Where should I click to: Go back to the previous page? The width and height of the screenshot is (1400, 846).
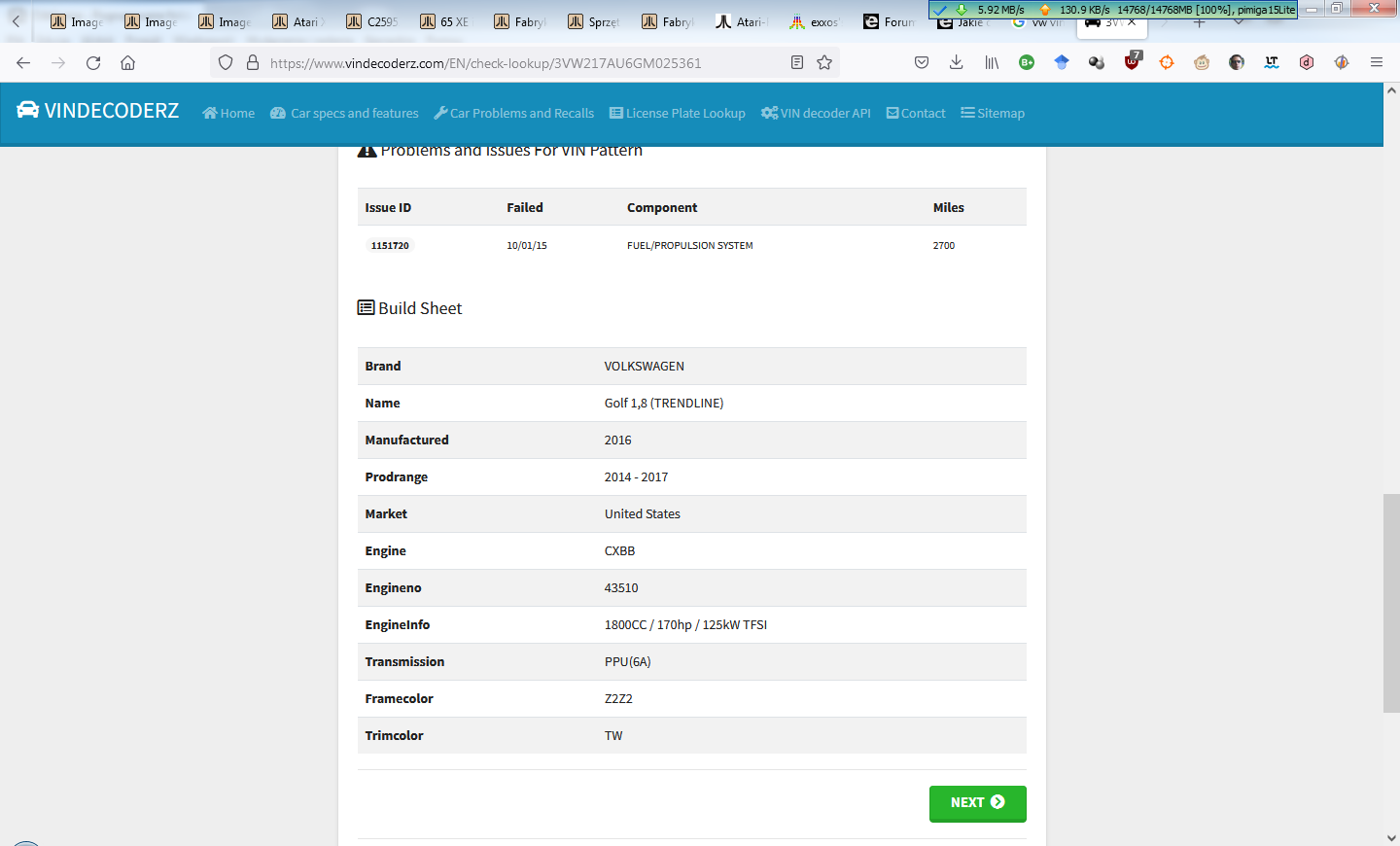[23, 63]
